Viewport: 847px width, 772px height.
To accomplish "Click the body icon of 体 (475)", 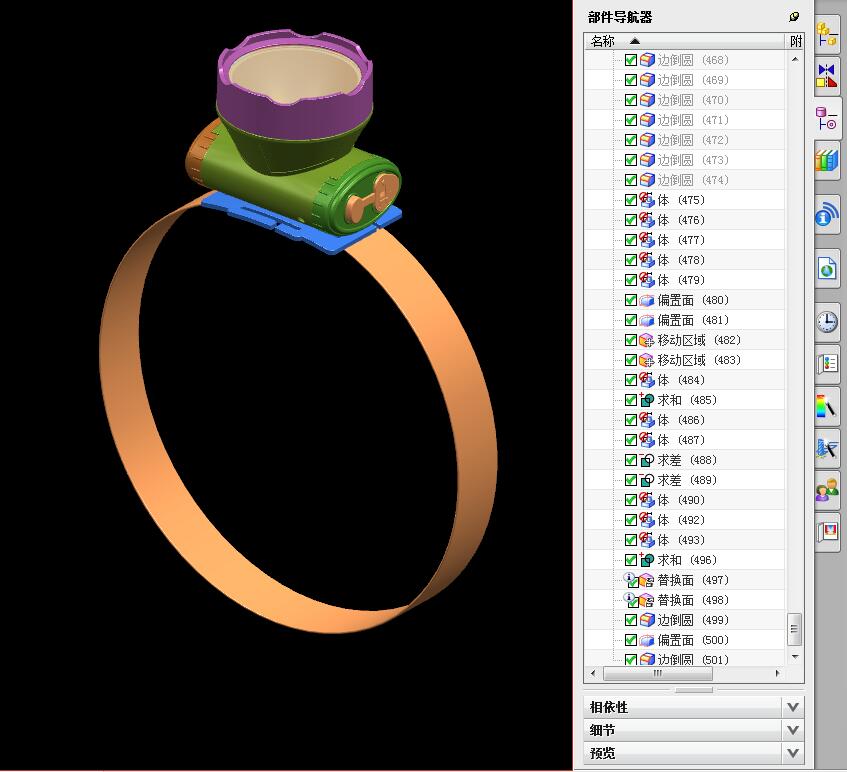I will click(x=647, y=200).
